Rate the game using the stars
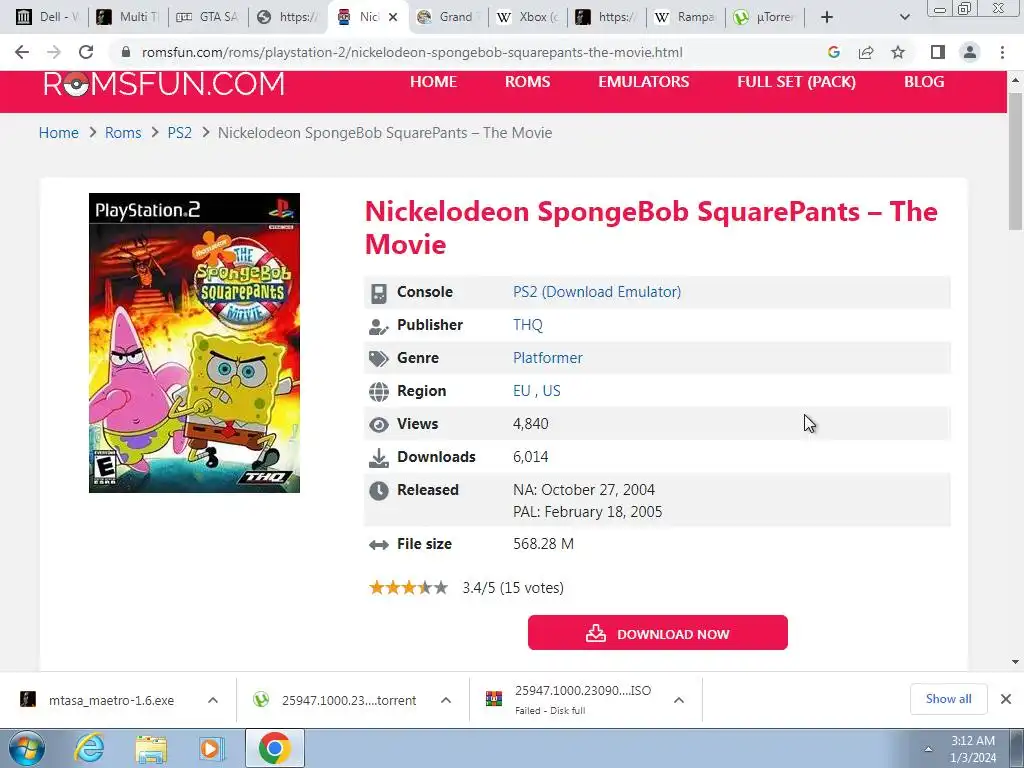The width and height of the screenshot is (1024, 768). click(409, 588)
